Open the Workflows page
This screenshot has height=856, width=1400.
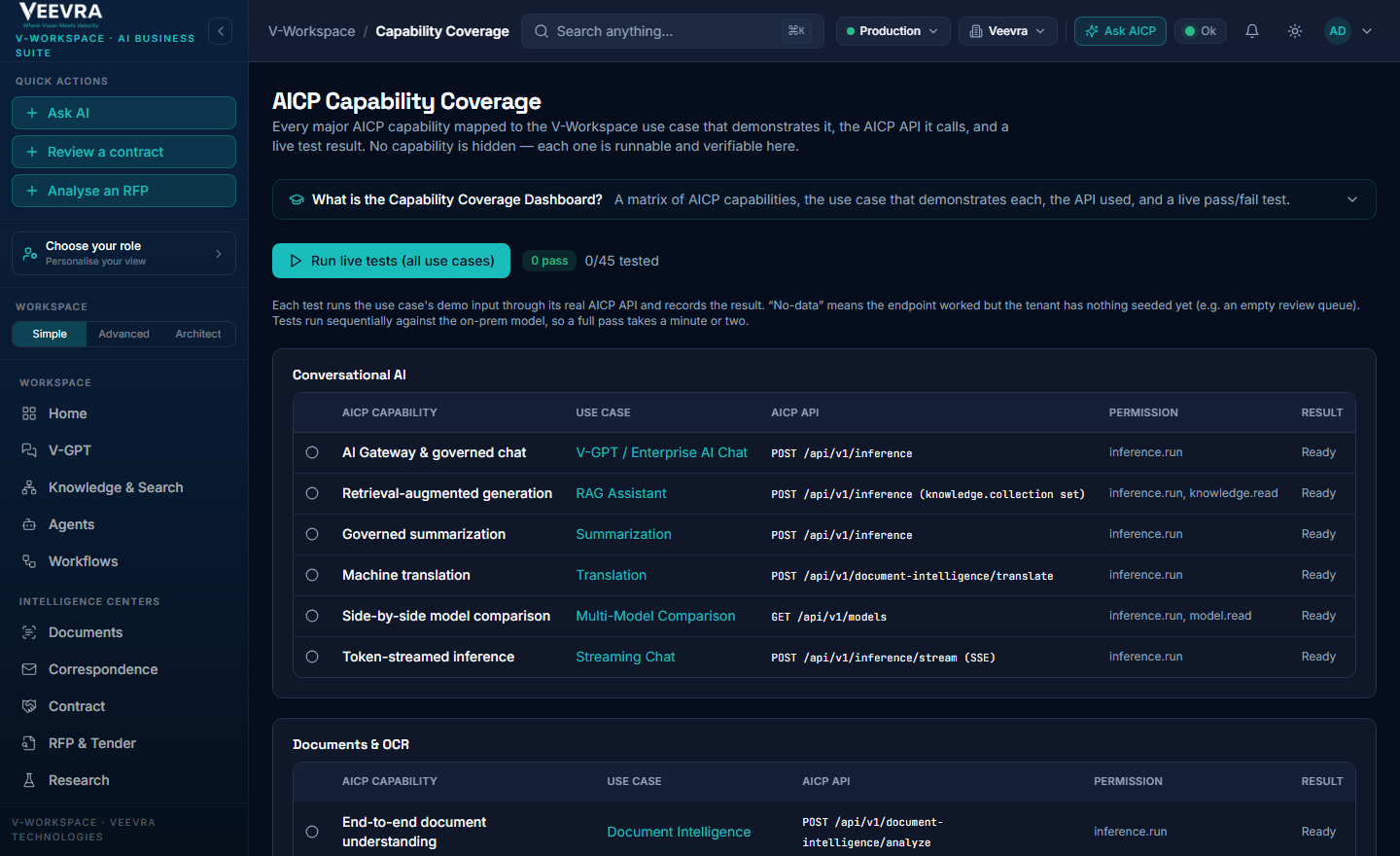click(123, 561)
